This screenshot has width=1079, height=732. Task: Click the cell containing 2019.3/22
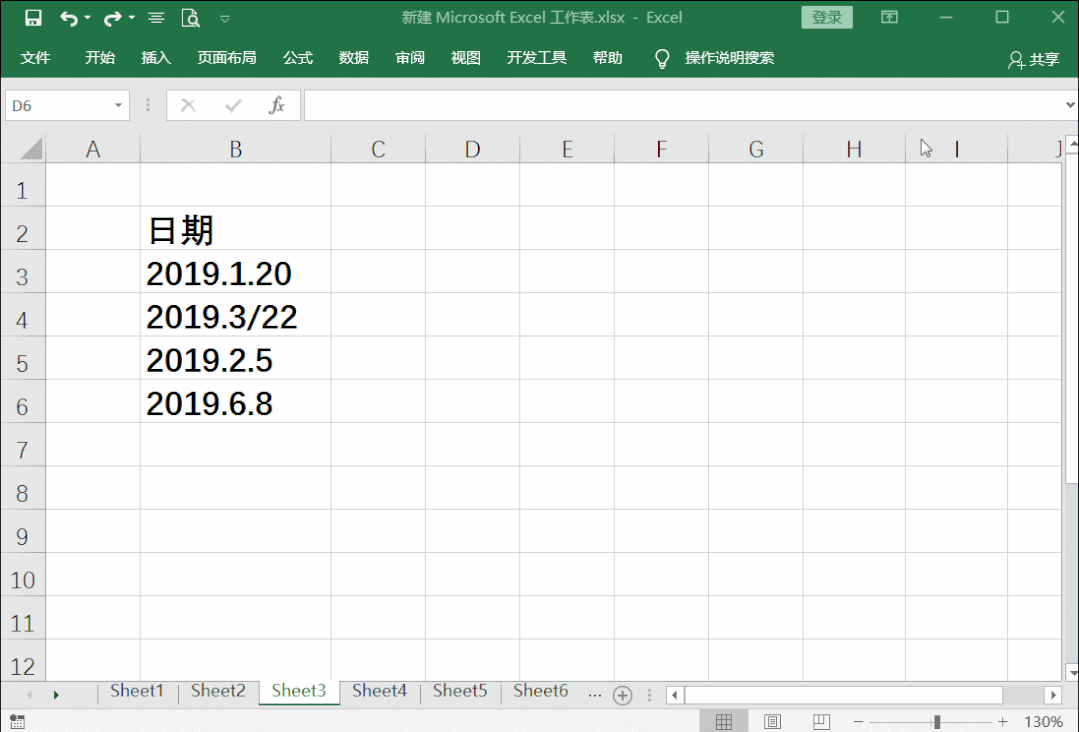coord(235,316)
